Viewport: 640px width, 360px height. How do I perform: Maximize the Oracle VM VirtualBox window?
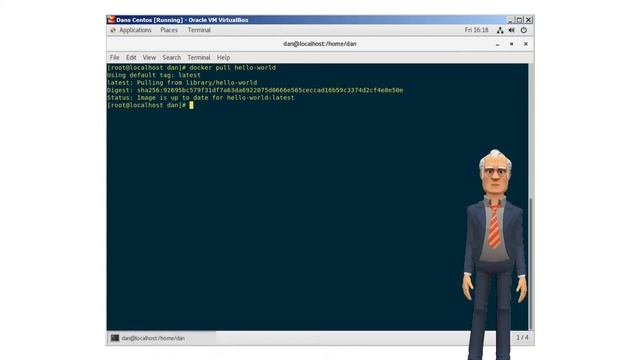519,20
